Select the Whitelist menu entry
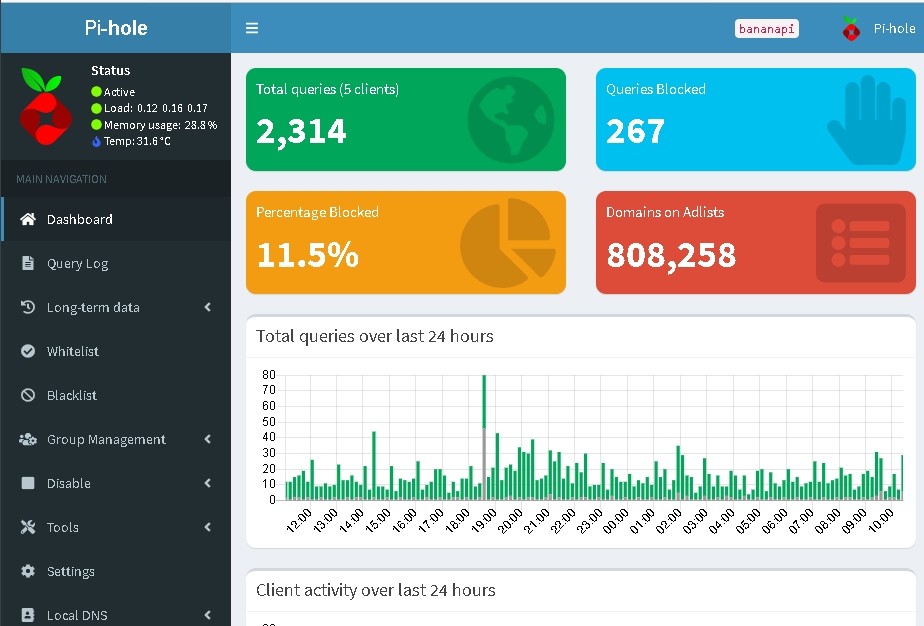Screen dimensions: 924x626 pyautogui.click(x=116, y=351)
